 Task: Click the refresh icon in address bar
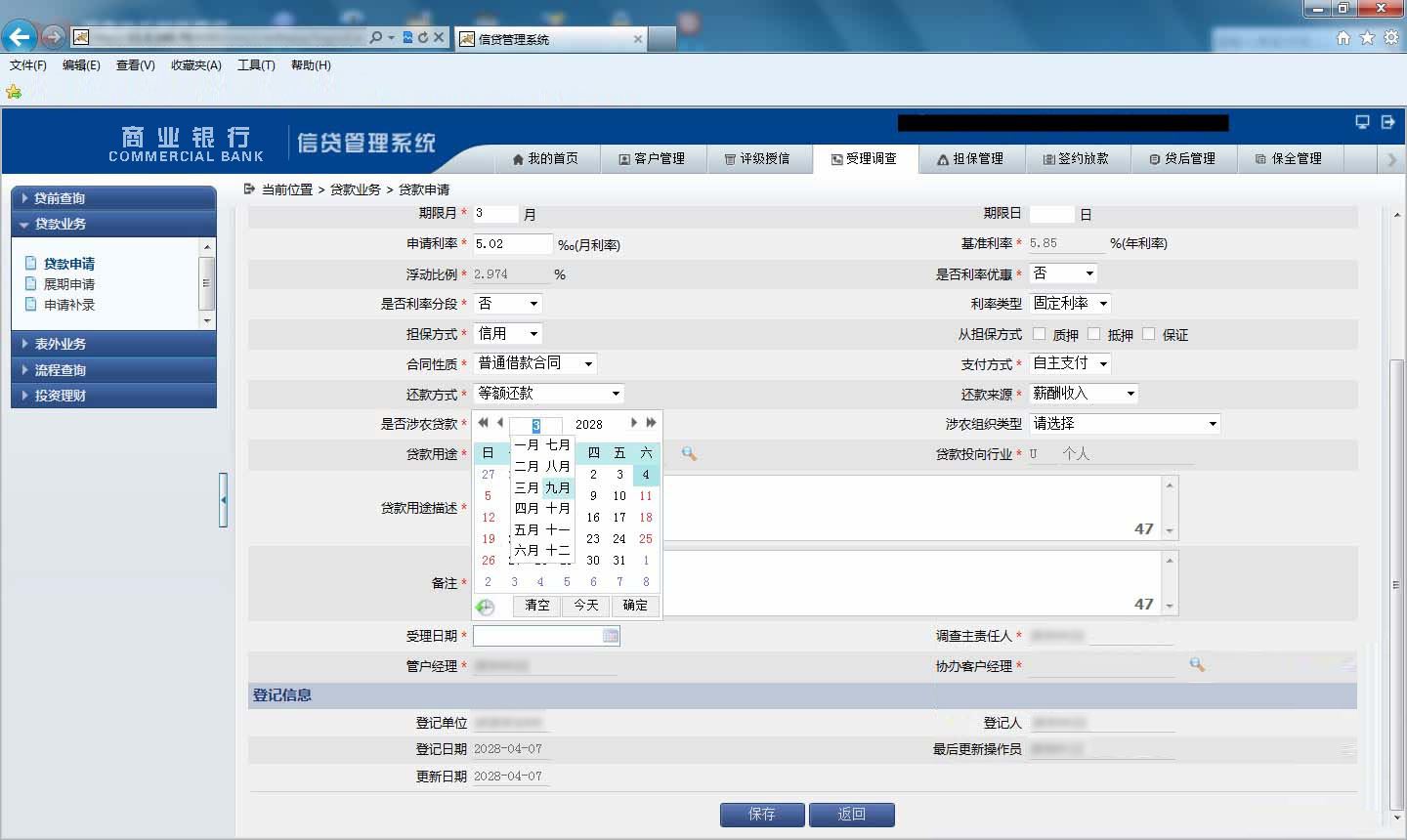[423, 37]
